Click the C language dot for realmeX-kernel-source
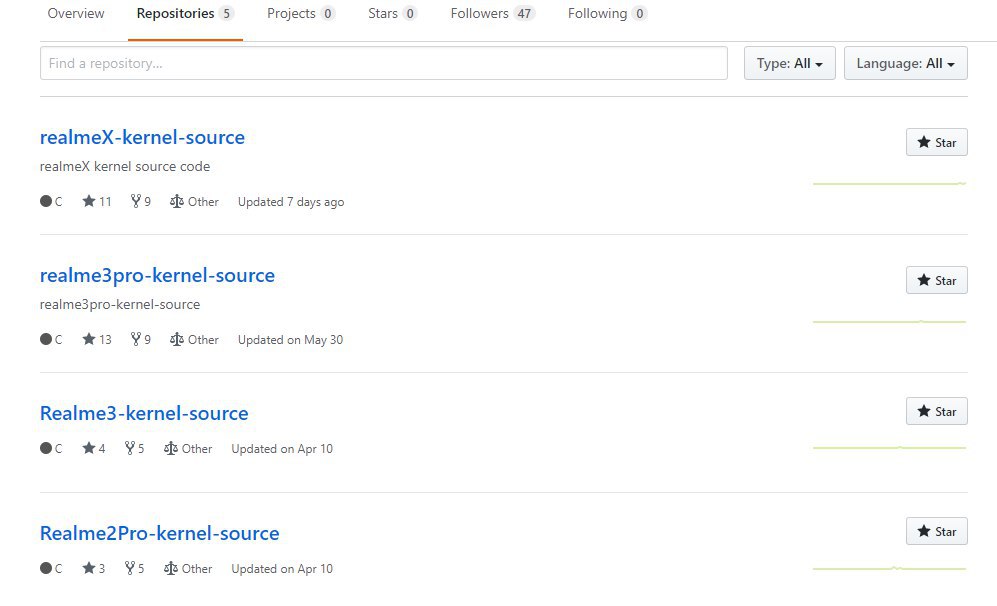The width and height of the screenshot is (997, 606). point(46,201)
